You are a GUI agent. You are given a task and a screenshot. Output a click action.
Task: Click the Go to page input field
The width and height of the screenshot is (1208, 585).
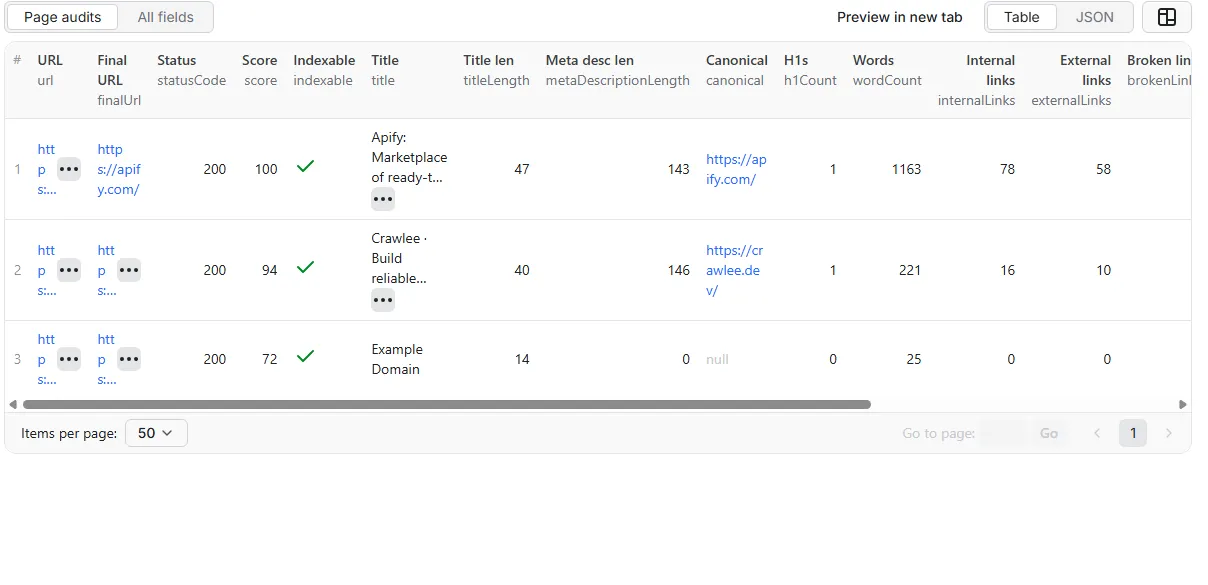(1003, 433)
